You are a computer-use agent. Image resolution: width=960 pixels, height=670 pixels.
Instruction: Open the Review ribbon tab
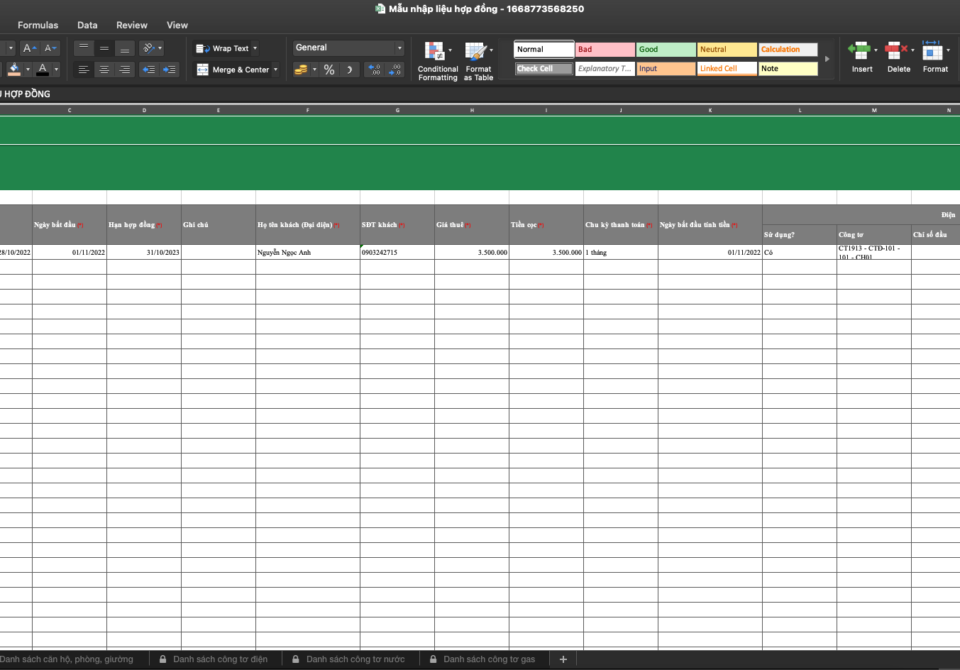click(x=131, y=25)
